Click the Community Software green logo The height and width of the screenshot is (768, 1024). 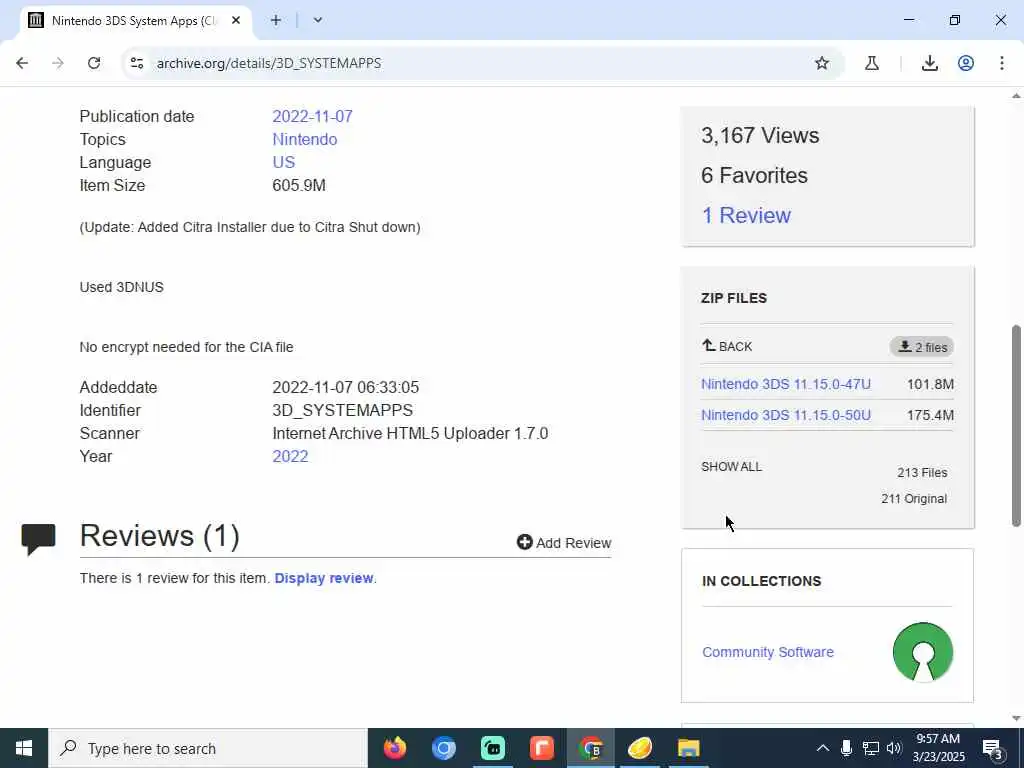click(923, 652)
